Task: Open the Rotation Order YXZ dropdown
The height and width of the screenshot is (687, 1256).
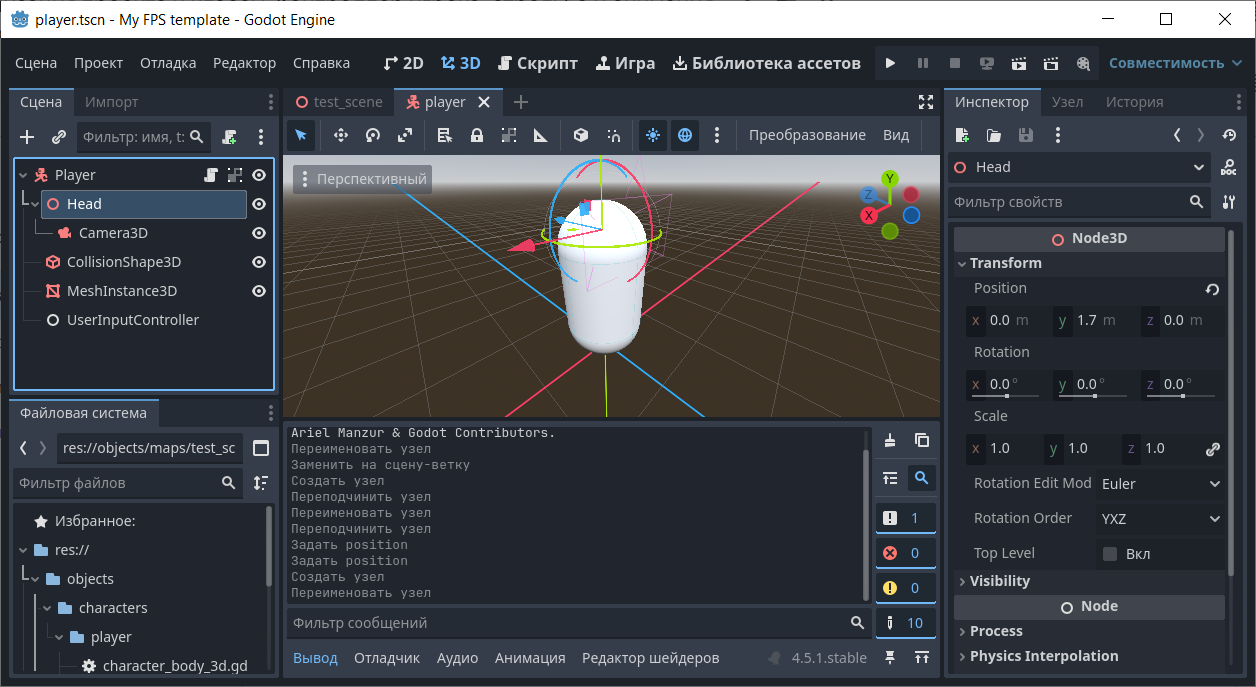Action: [1161, 518]
